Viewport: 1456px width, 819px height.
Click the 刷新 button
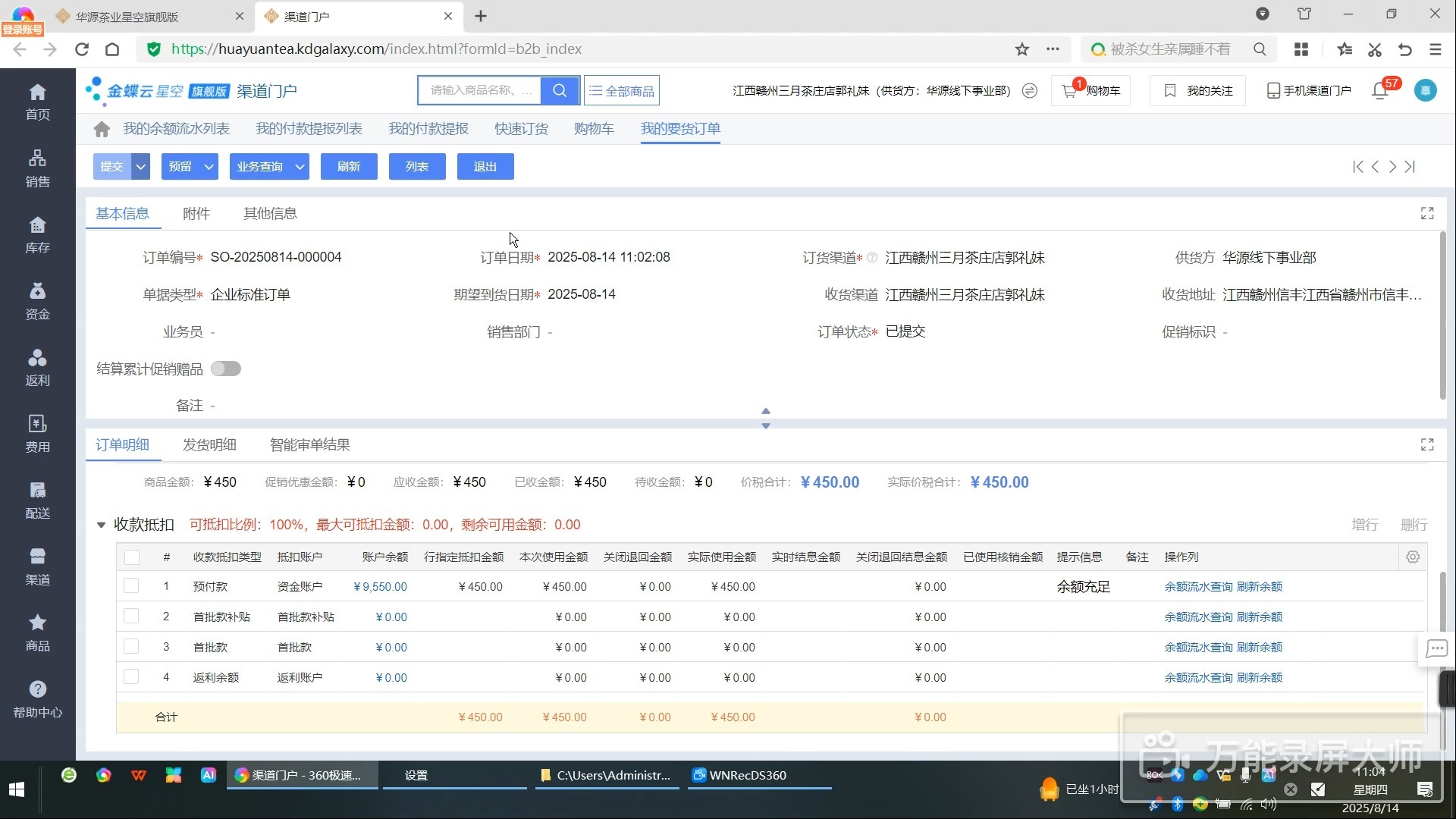pos(349,167)
